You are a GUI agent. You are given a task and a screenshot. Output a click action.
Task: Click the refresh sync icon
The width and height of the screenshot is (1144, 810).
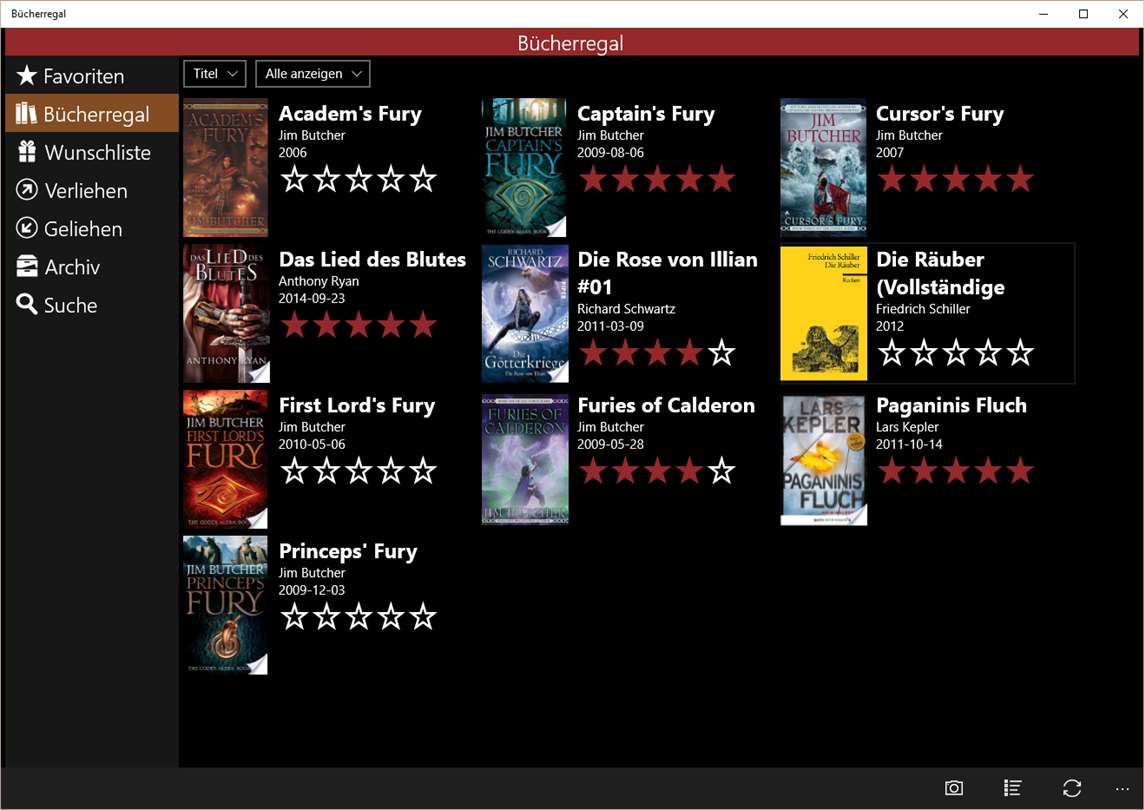click(1071, 788)
